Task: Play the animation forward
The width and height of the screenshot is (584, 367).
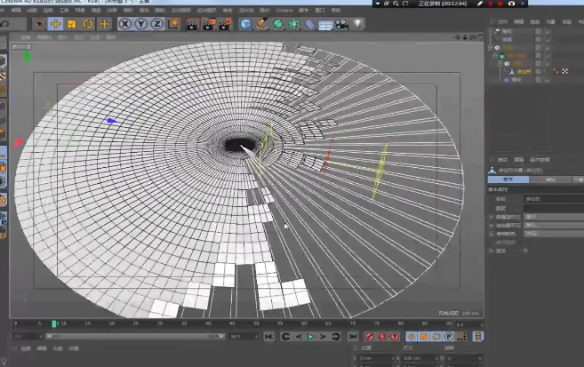Action: pyautogui.click(x=310, y=337)
